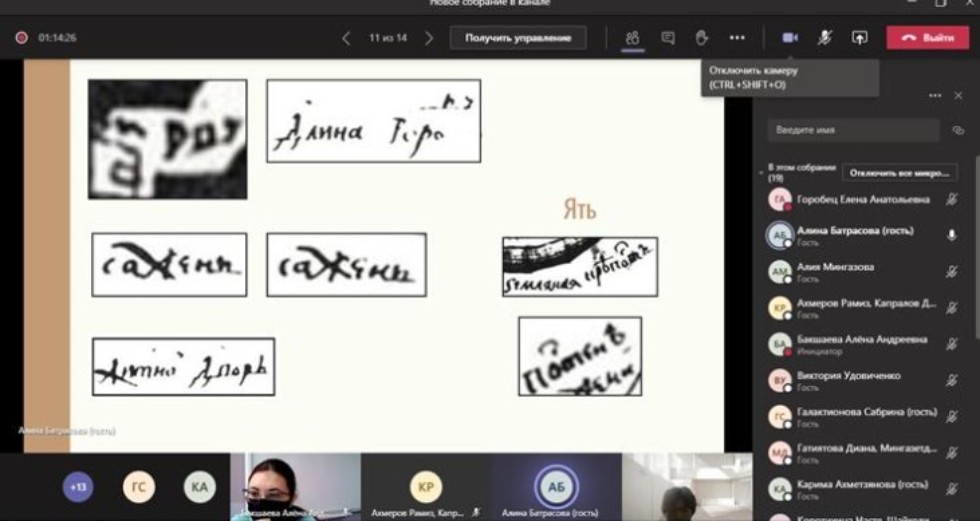
Task: Turn off the camera
Action: click(790, 38)
